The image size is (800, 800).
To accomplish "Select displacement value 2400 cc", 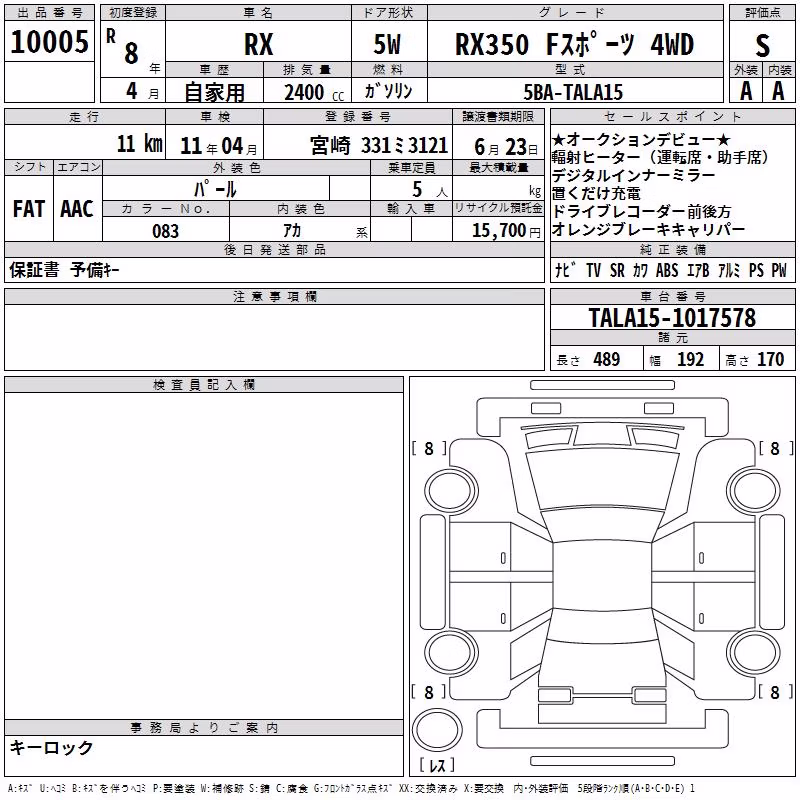I will point(314,92).
